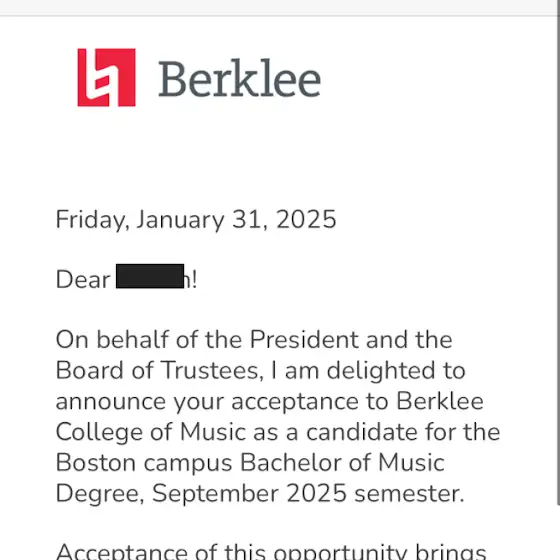Screen dimensions: 560x560
Task: Select the date Friday, January 31, 2025
Action: tap(196, 219)
